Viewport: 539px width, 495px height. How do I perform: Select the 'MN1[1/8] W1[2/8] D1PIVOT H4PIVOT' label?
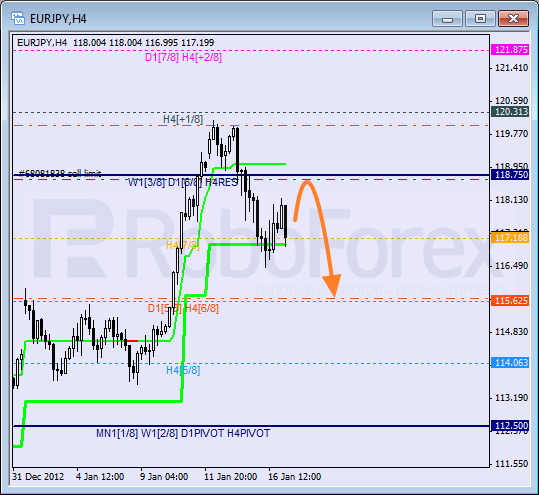point(183,433)
